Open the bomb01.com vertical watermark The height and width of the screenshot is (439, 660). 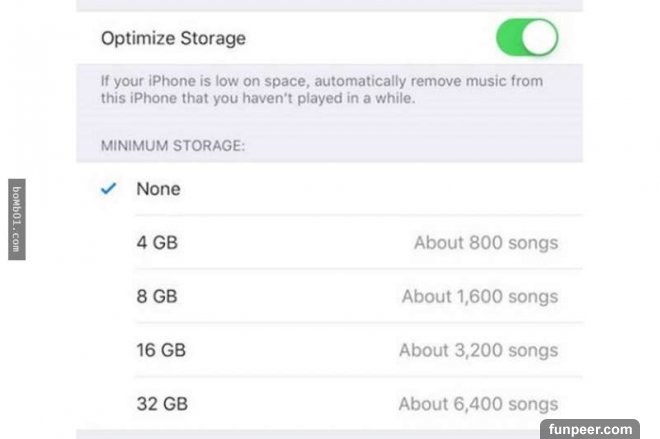(16, 219)
